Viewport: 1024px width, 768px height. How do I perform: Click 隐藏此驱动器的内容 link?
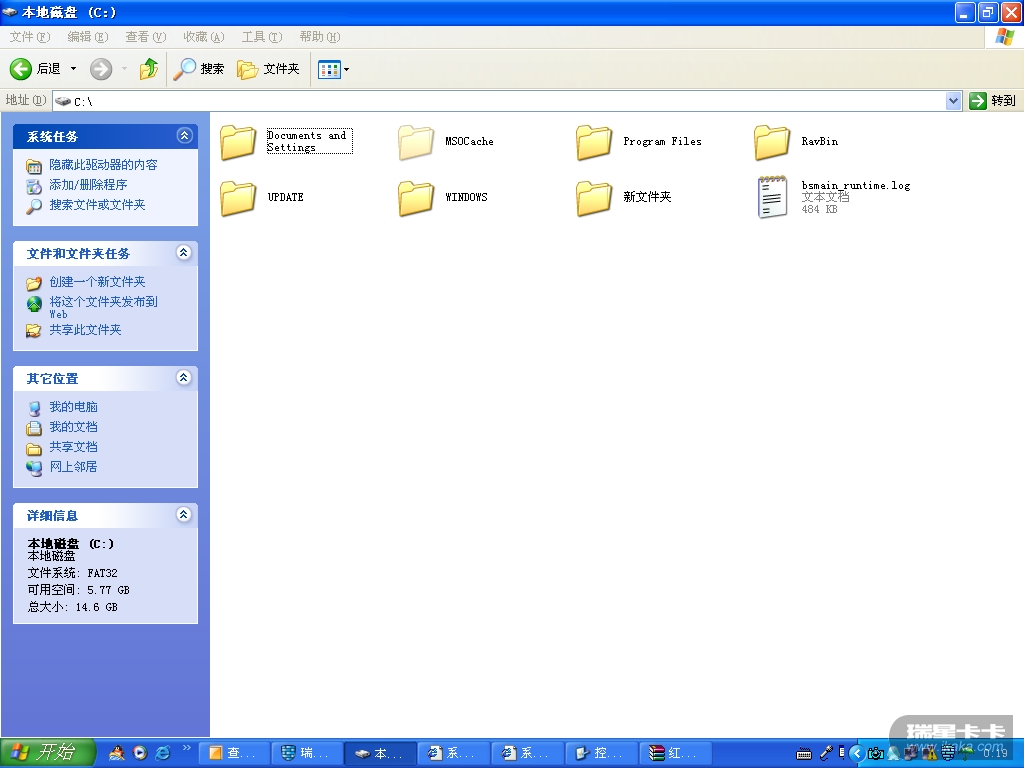(x=103, y=165)
